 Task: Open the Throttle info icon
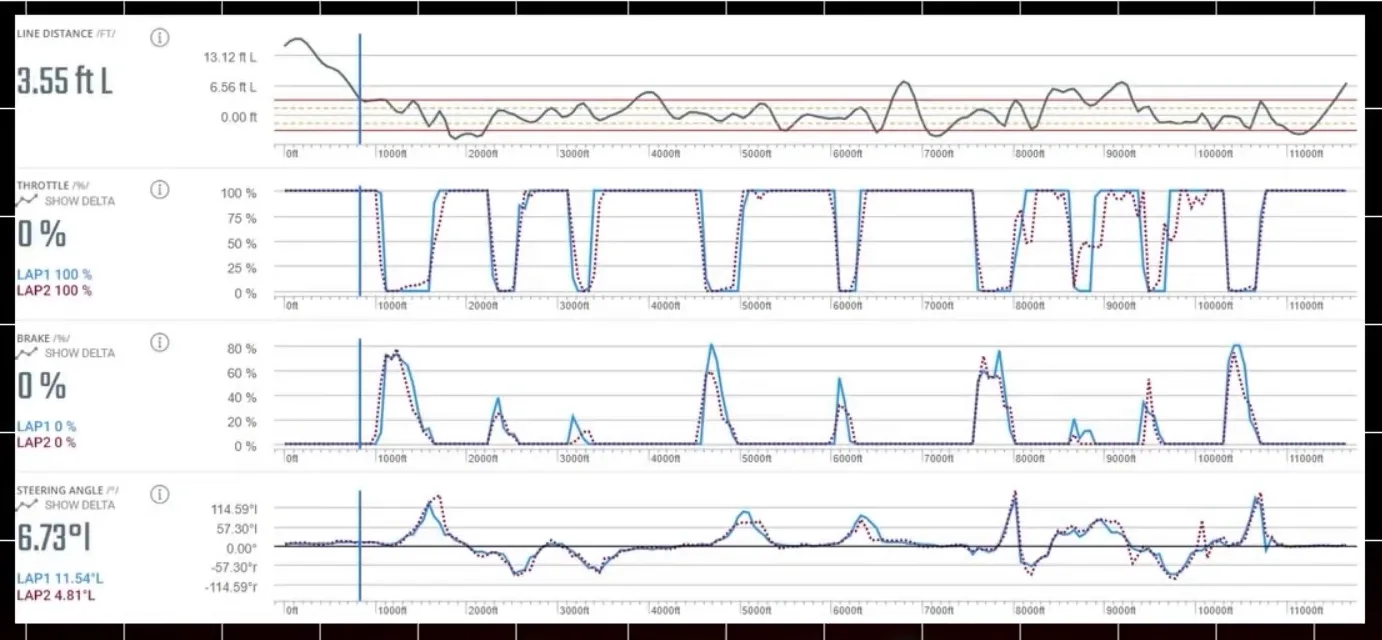(x=159, y=190)
